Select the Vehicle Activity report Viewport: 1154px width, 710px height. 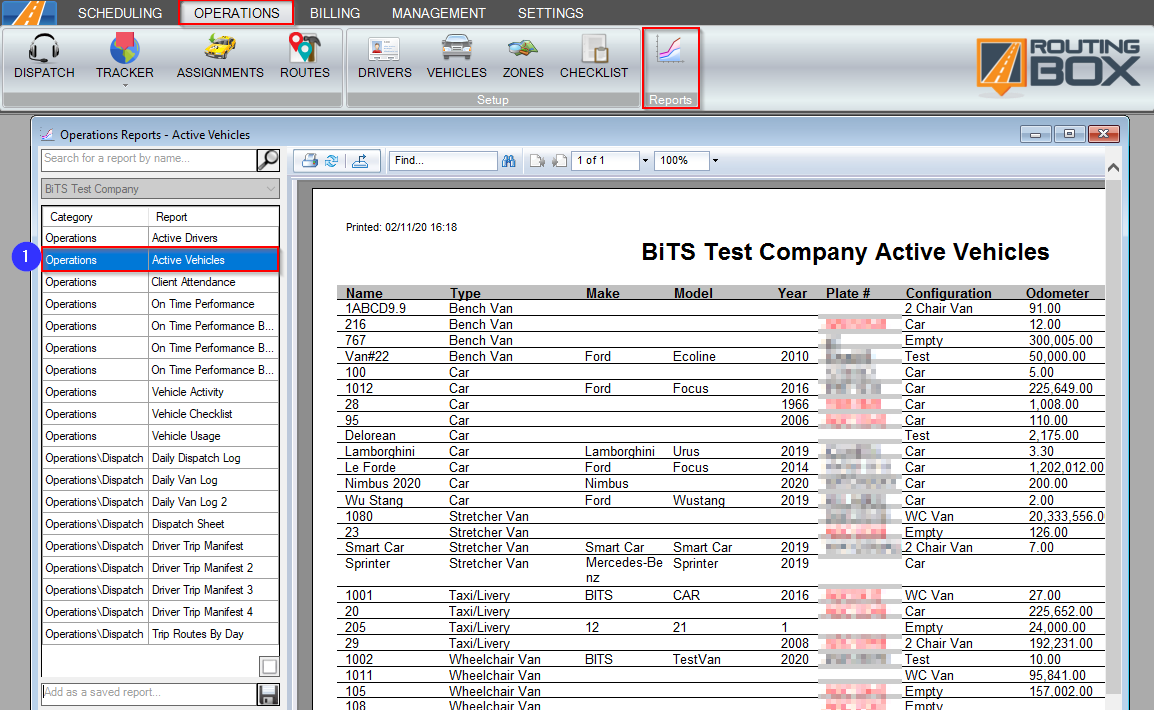160,392
